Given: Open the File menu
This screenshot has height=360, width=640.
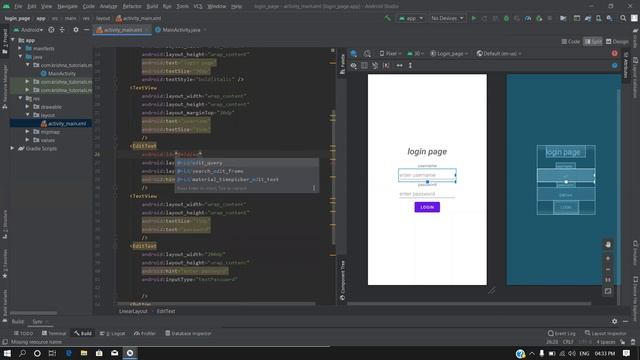Looking at the screenshot, I should [18, 7].
